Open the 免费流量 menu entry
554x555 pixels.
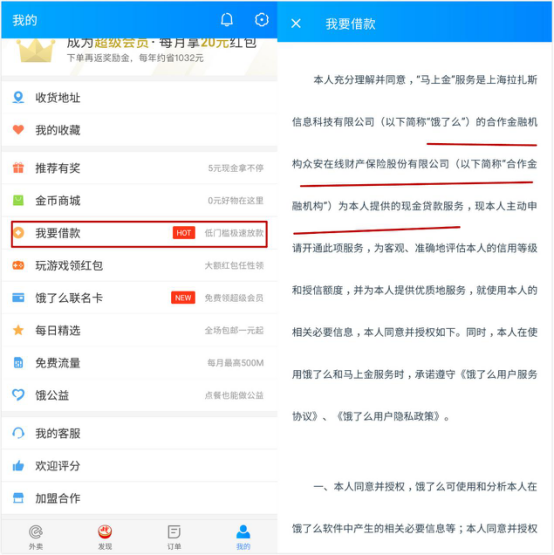click(139, 363)
